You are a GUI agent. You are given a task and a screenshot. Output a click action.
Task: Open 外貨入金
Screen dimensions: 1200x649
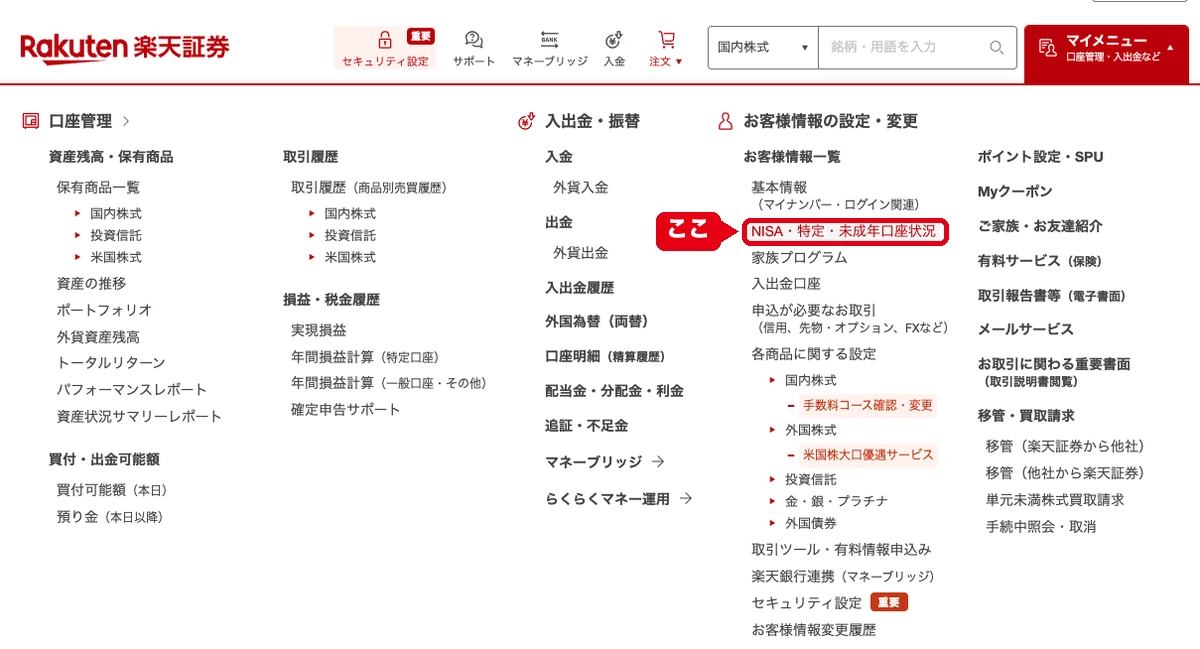point(580,187)
